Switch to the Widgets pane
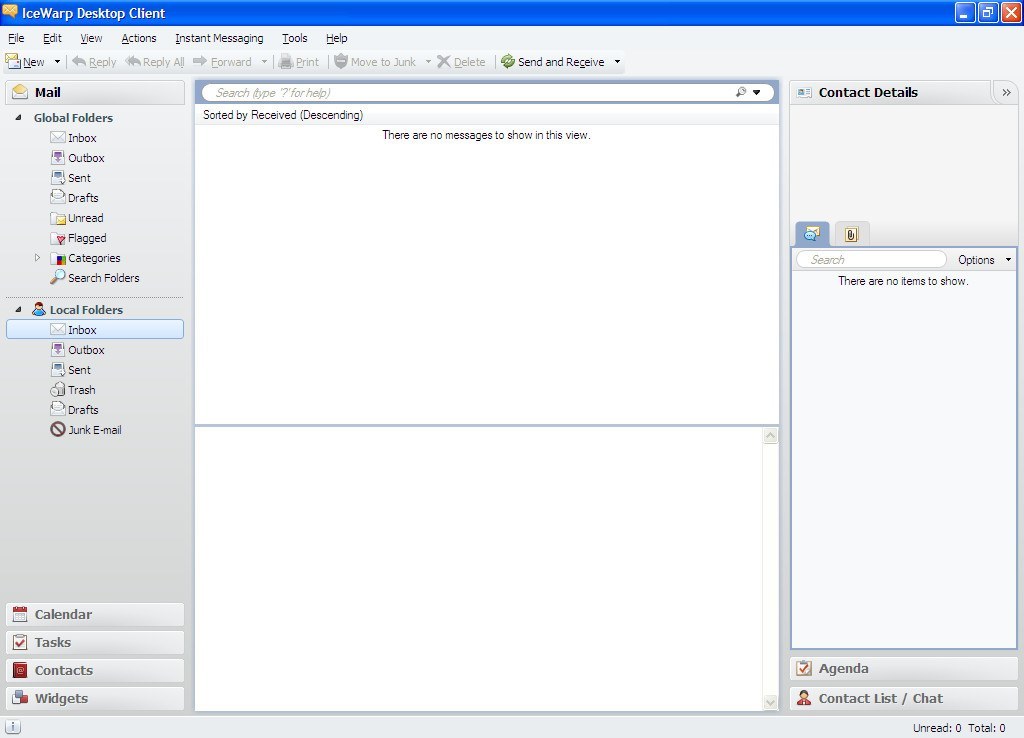The width and height of the screenshot is (1024, 738). (95, 699)
